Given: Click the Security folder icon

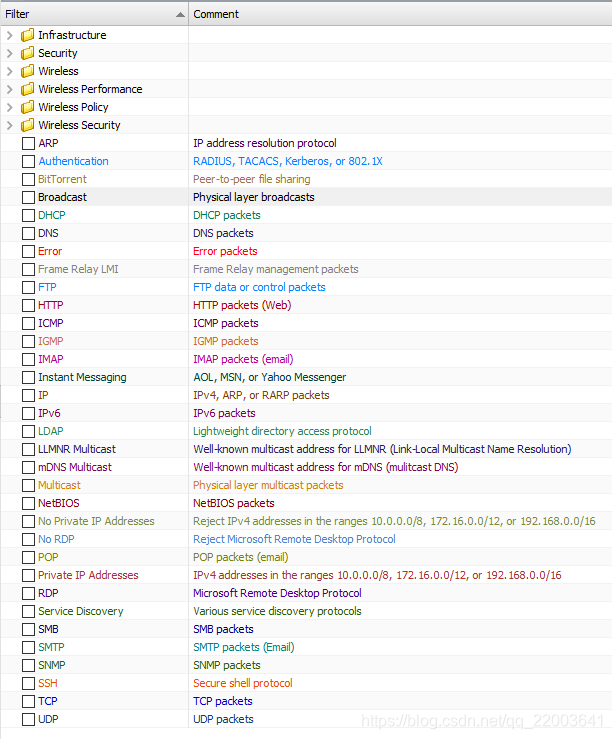Looking at the screenshot, I should coord(28,53).
